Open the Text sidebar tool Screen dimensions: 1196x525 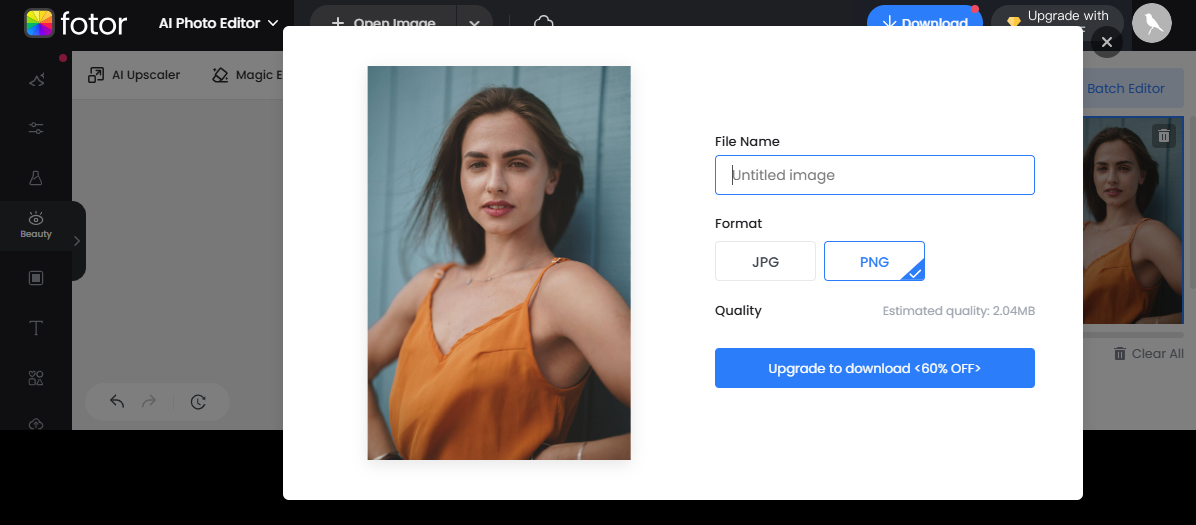[36, 328]
